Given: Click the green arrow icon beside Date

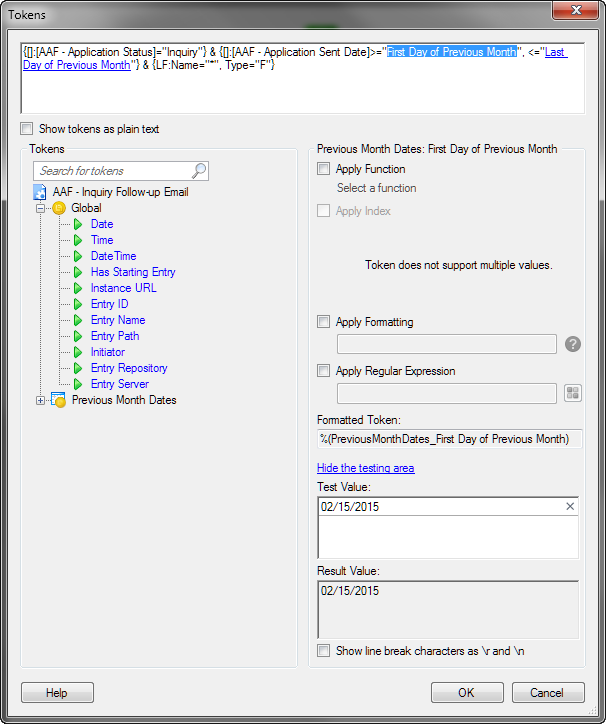Looking at the screenshot, I should pyautogui.click(x=78, y=224).
